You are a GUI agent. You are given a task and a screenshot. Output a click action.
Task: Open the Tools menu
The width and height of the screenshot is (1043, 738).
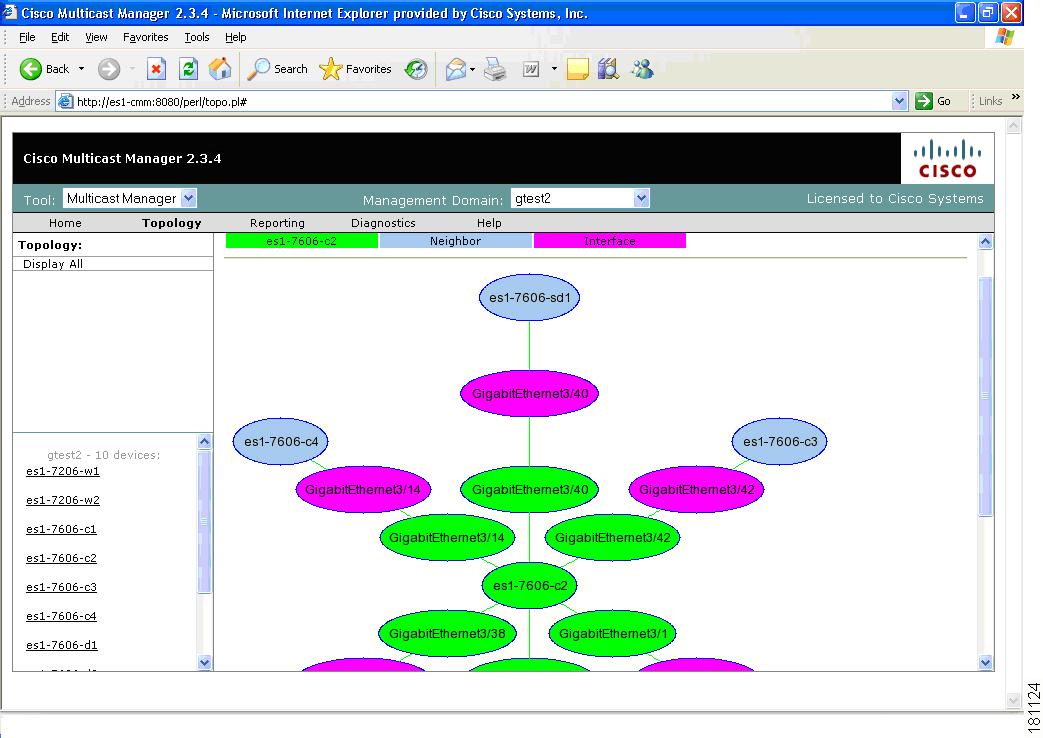click(197, 37)
